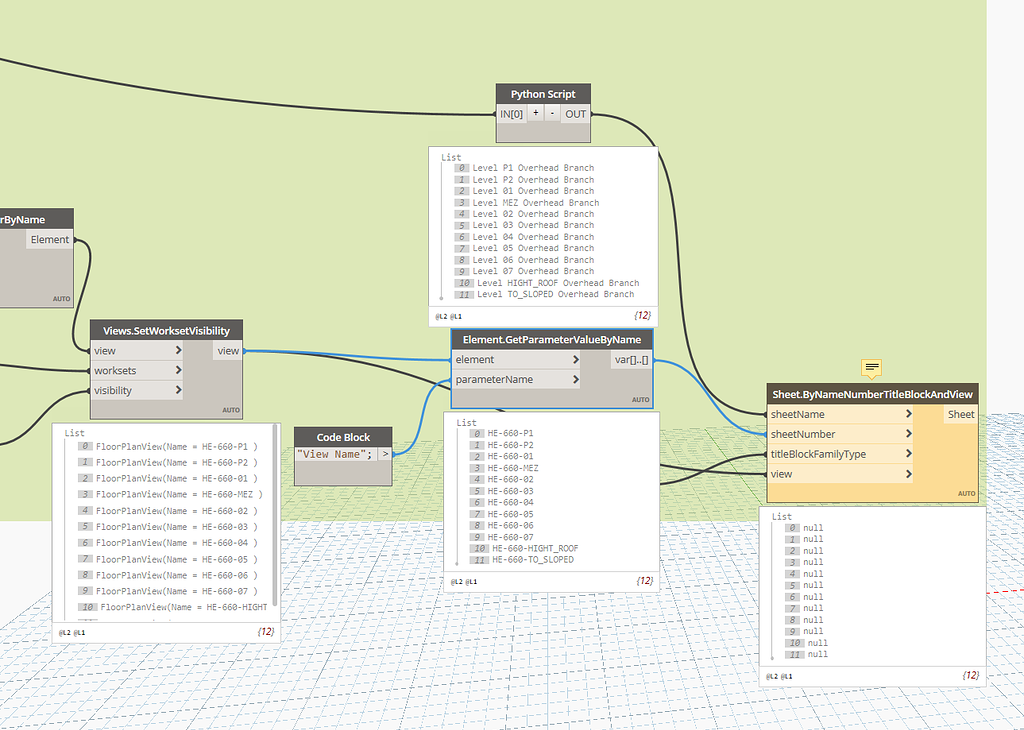Screen dimensions: 1024x730
Task: Click the var[]..[] output port
Action: point(631,360)
